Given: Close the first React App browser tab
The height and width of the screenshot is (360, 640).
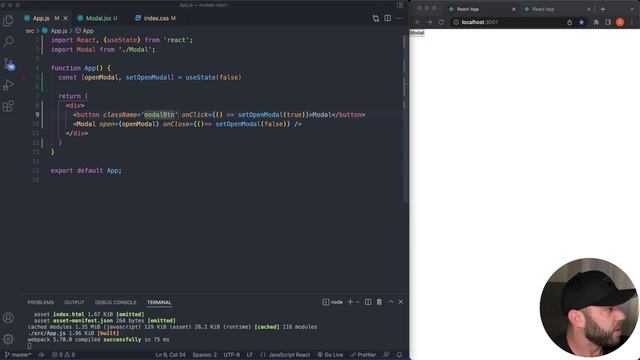Looking at the screenshot, I should coord(513,9).
